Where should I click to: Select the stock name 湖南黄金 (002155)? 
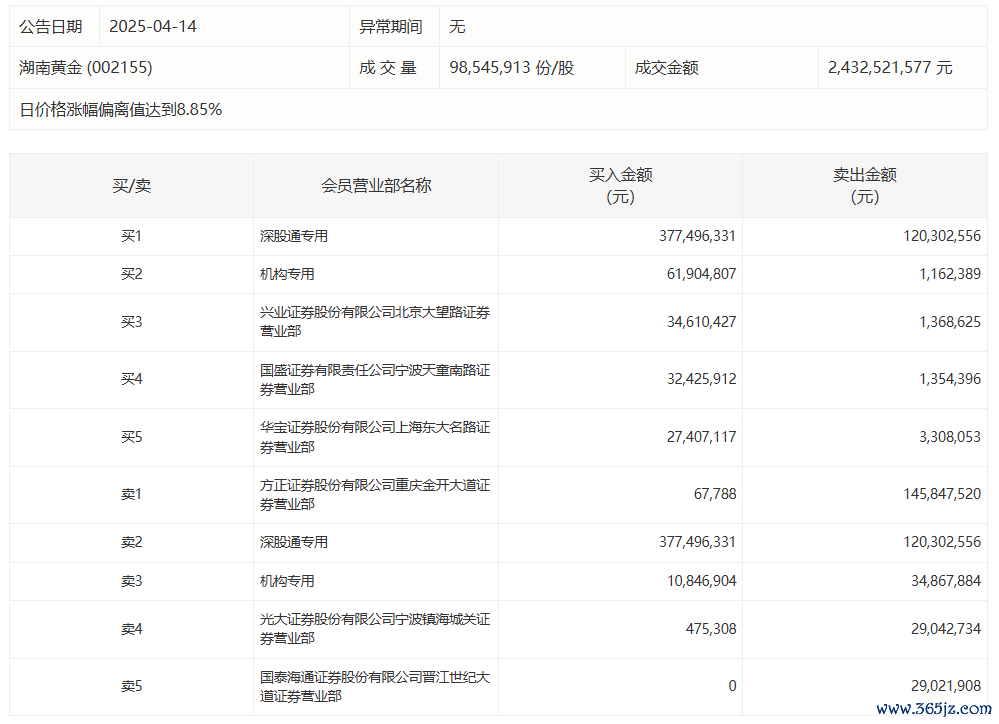point(86,68)
